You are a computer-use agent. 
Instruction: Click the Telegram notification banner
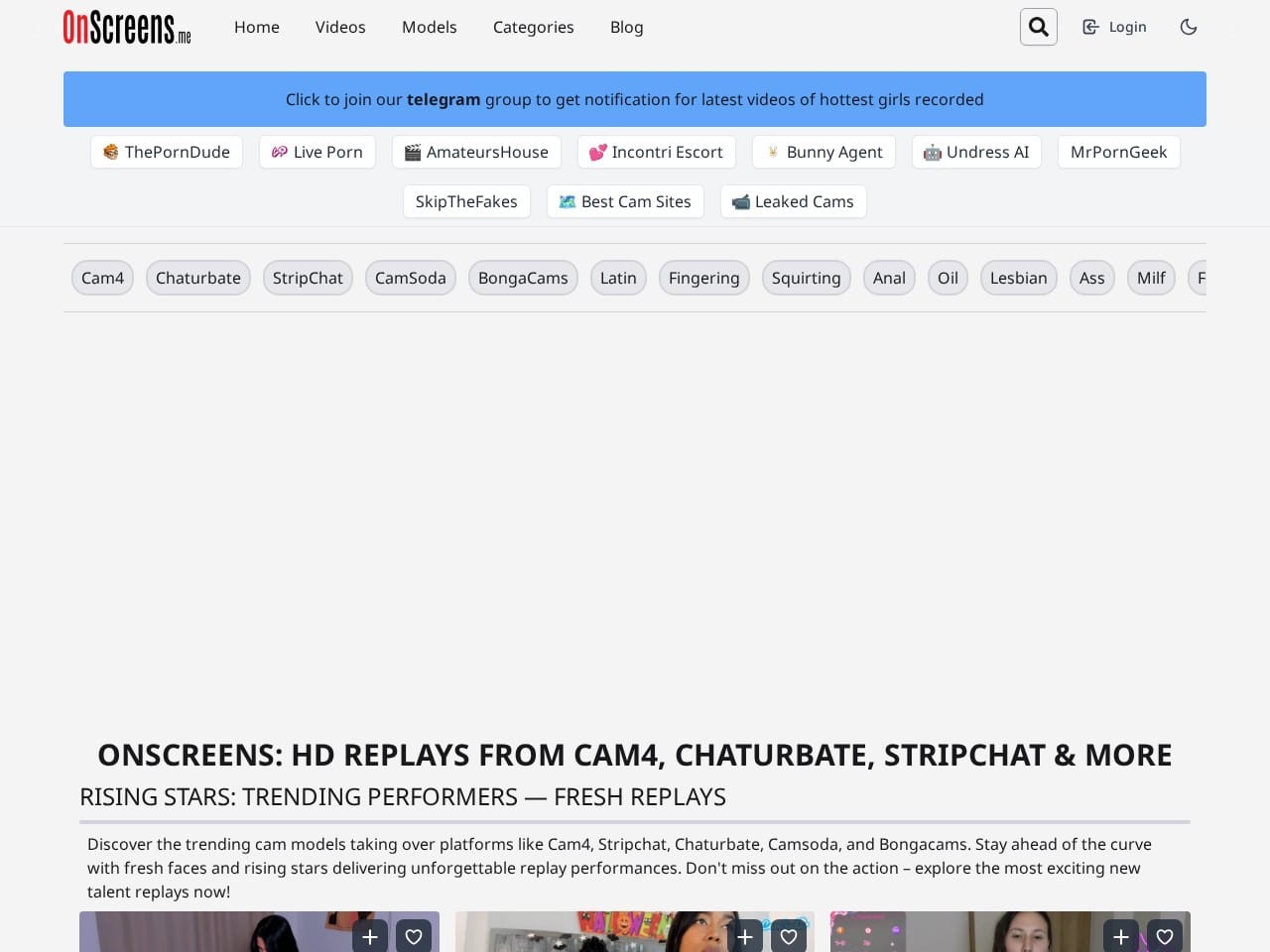coord(634,99)
